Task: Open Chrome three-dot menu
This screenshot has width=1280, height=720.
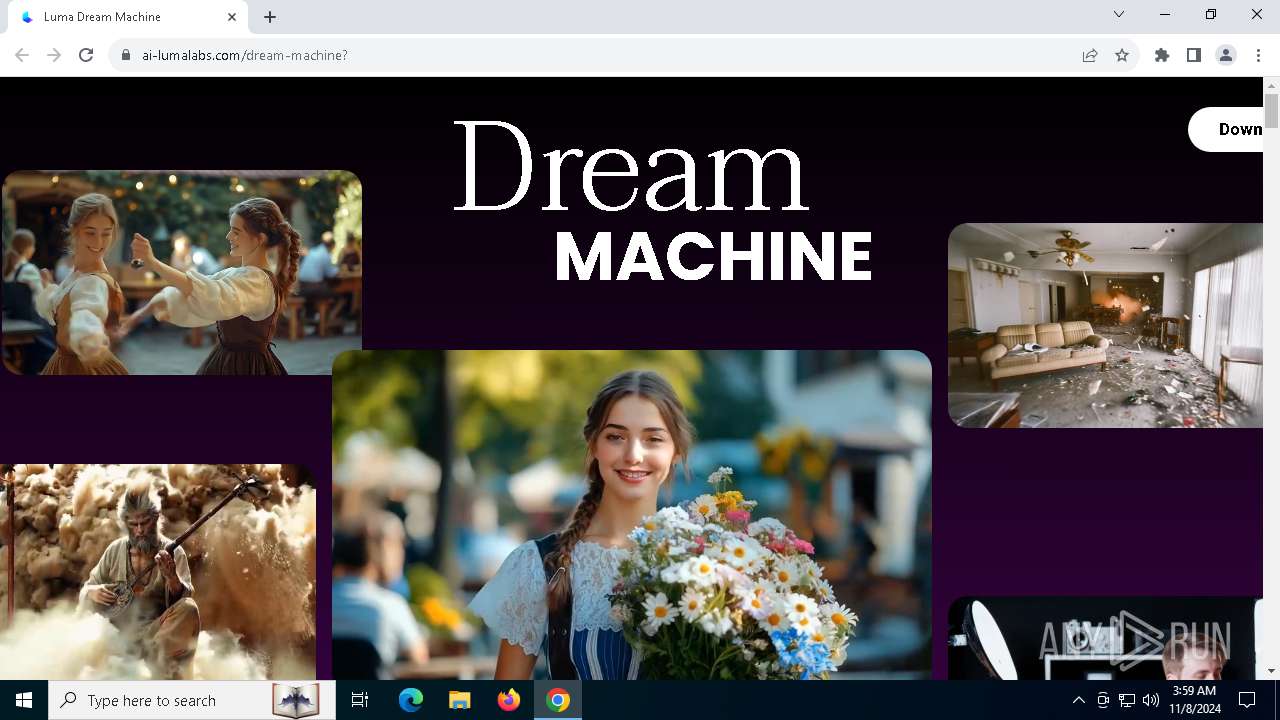Action: click(x=1258, y=55)
